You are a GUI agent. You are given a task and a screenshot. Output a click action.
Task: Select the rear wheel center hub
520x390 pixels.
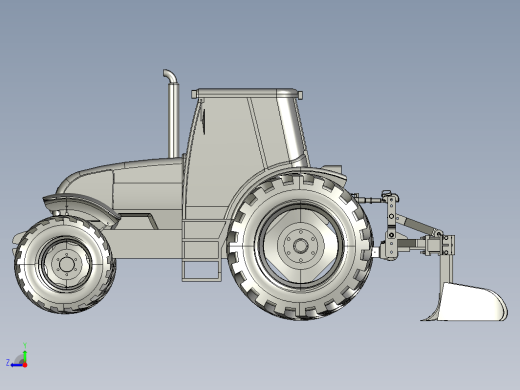(x=300, y=246)
